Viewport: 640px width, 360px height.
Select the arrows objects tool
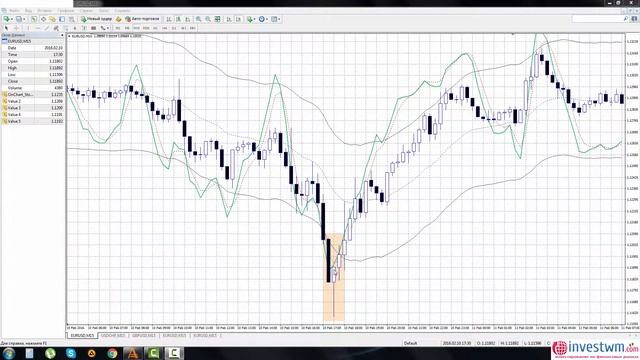[x=102, y=28]
